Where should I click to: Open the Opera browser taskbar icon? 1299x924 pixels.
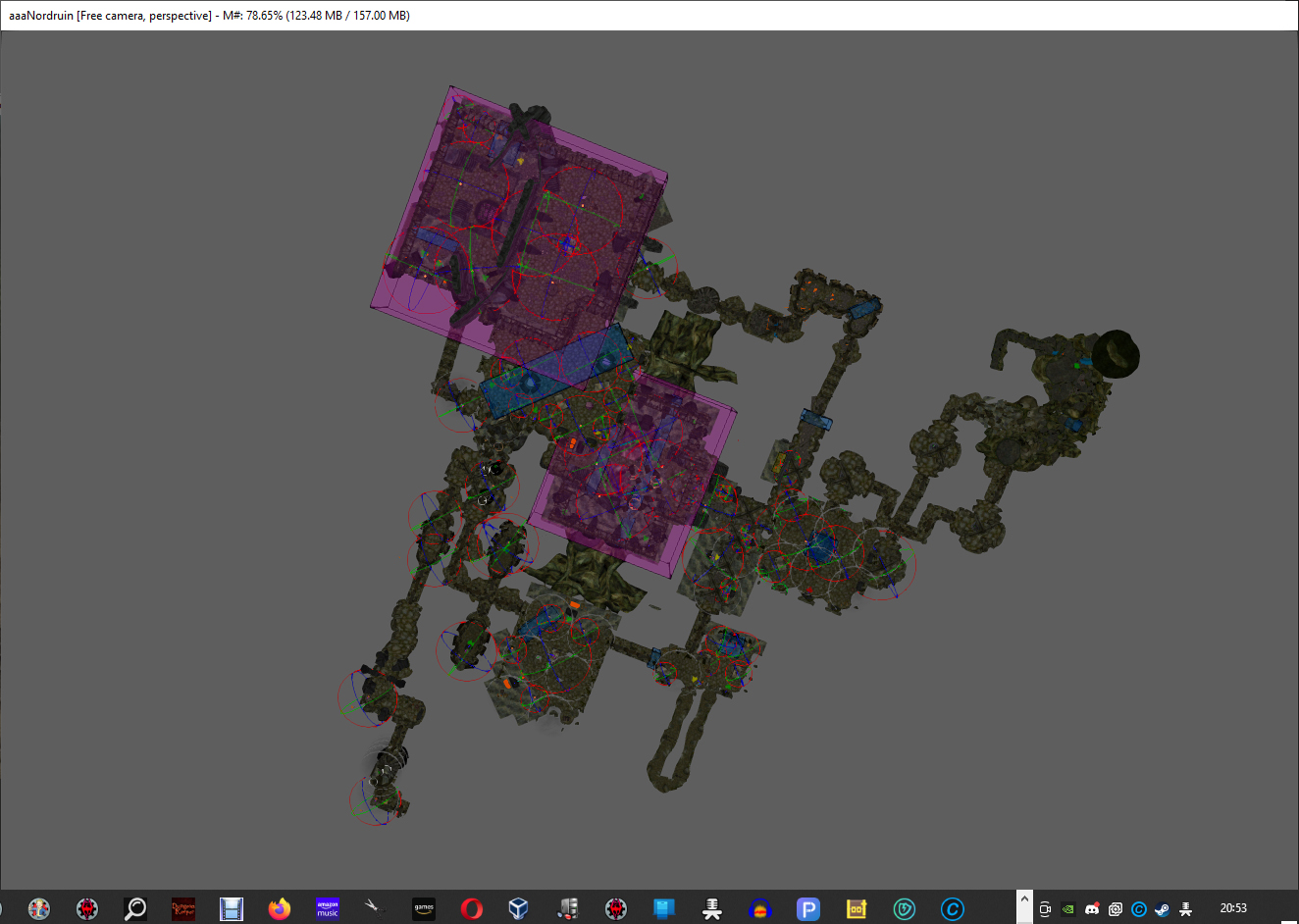[x=472, y=909]
